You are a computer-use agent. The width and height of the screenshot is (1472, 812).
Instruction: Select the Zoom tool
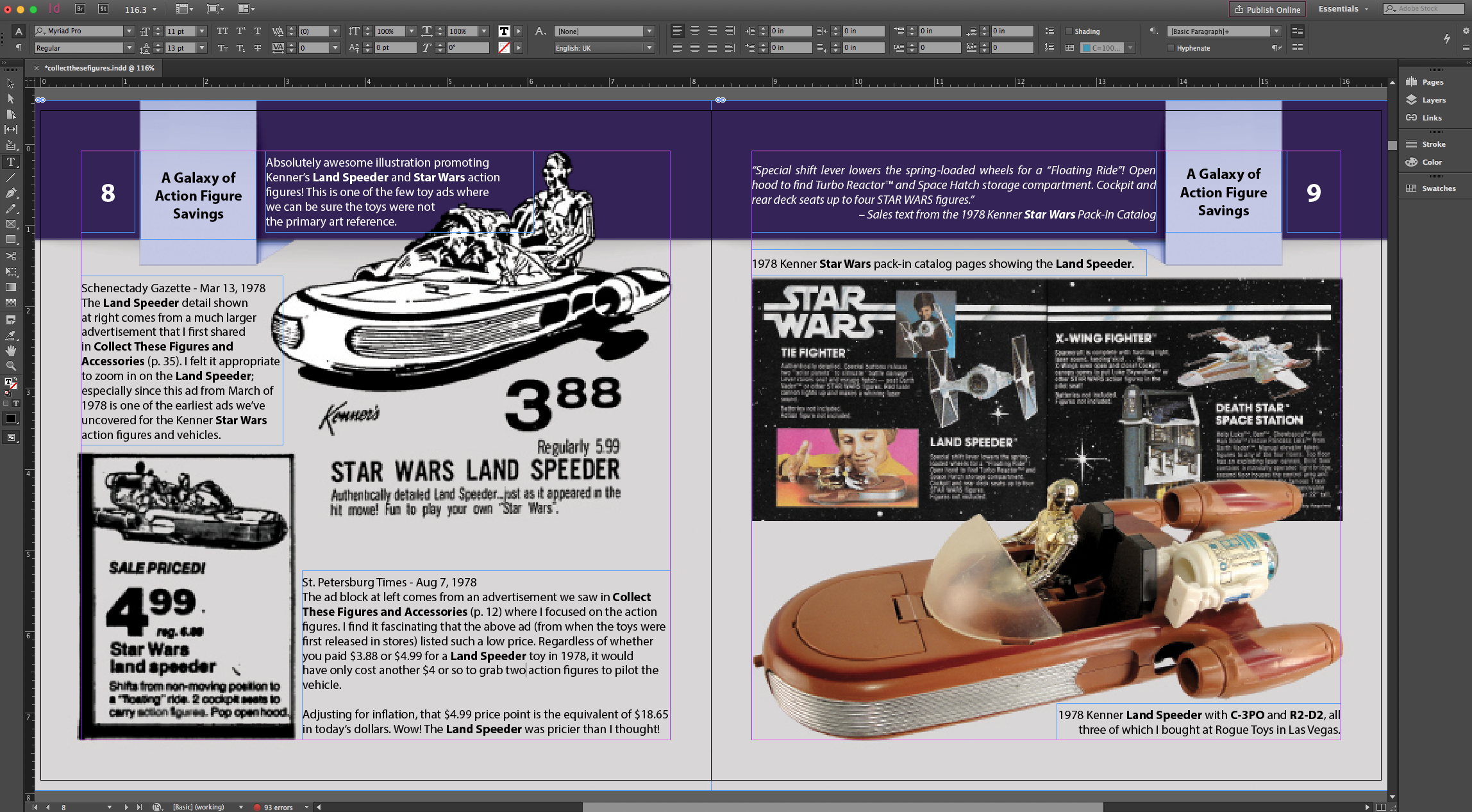coord(11,366)
